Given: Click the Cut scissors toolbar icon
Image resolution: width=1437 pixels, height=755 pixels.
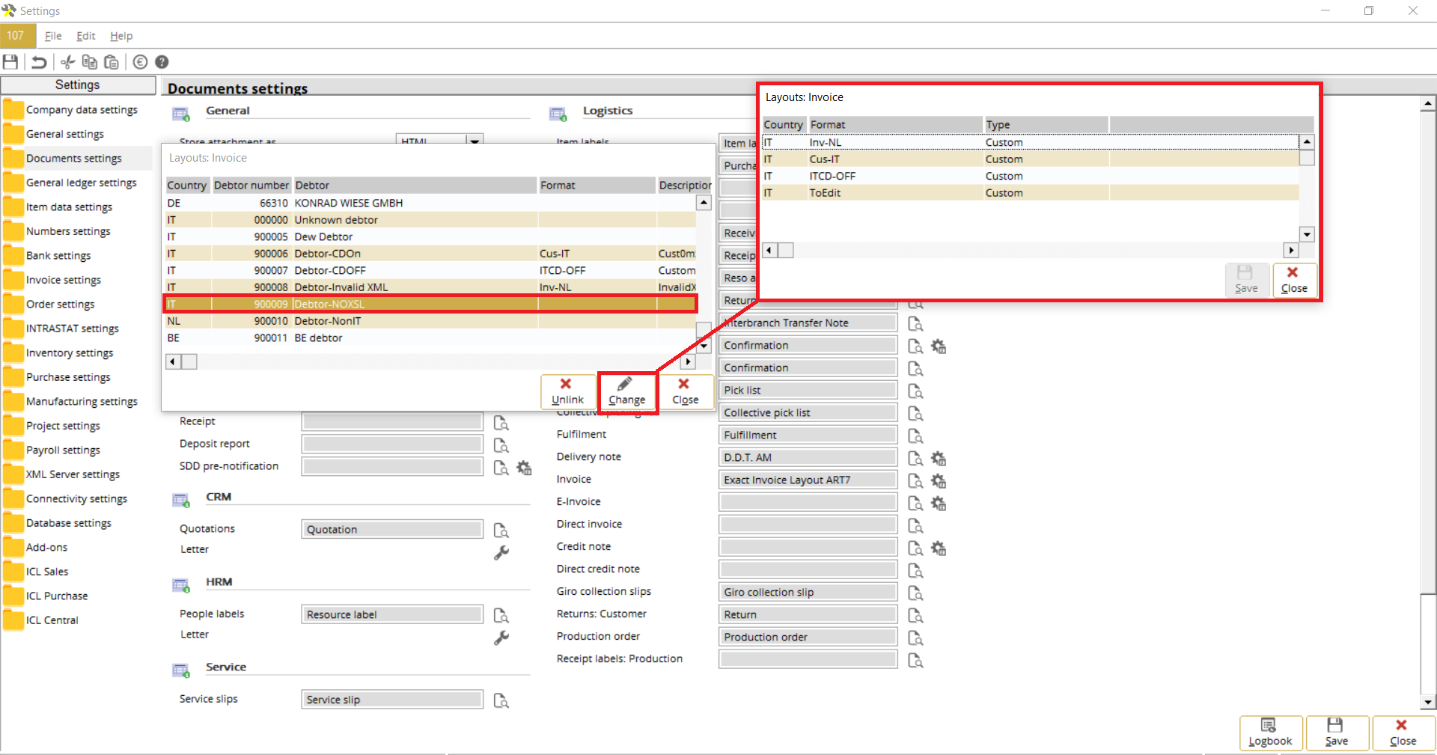Looking at the screenshot, I should click(x=68, y=62).
